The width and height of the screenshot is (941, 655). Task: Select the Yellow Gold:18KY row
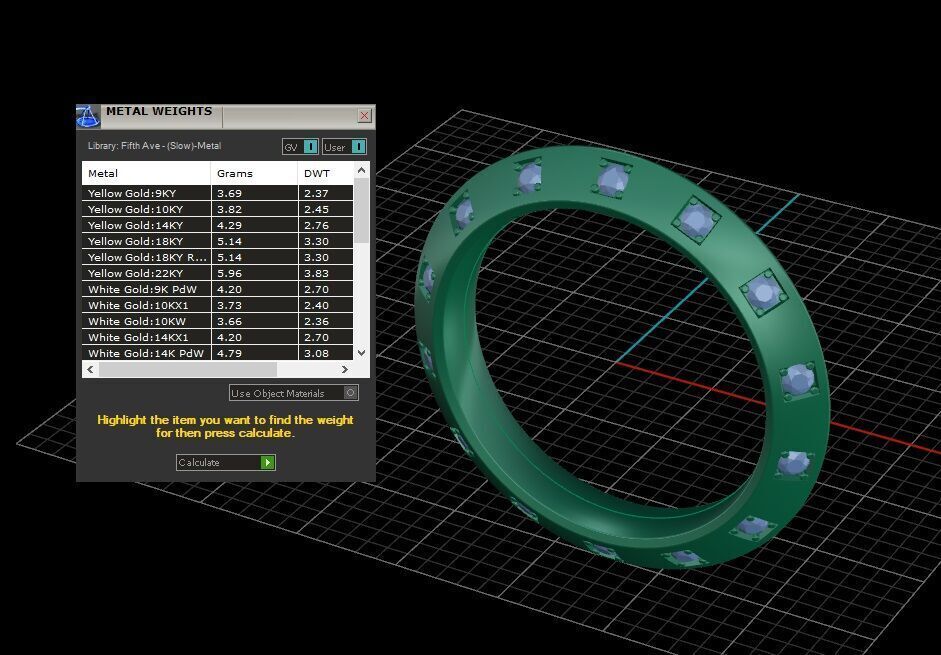[217, 241]
